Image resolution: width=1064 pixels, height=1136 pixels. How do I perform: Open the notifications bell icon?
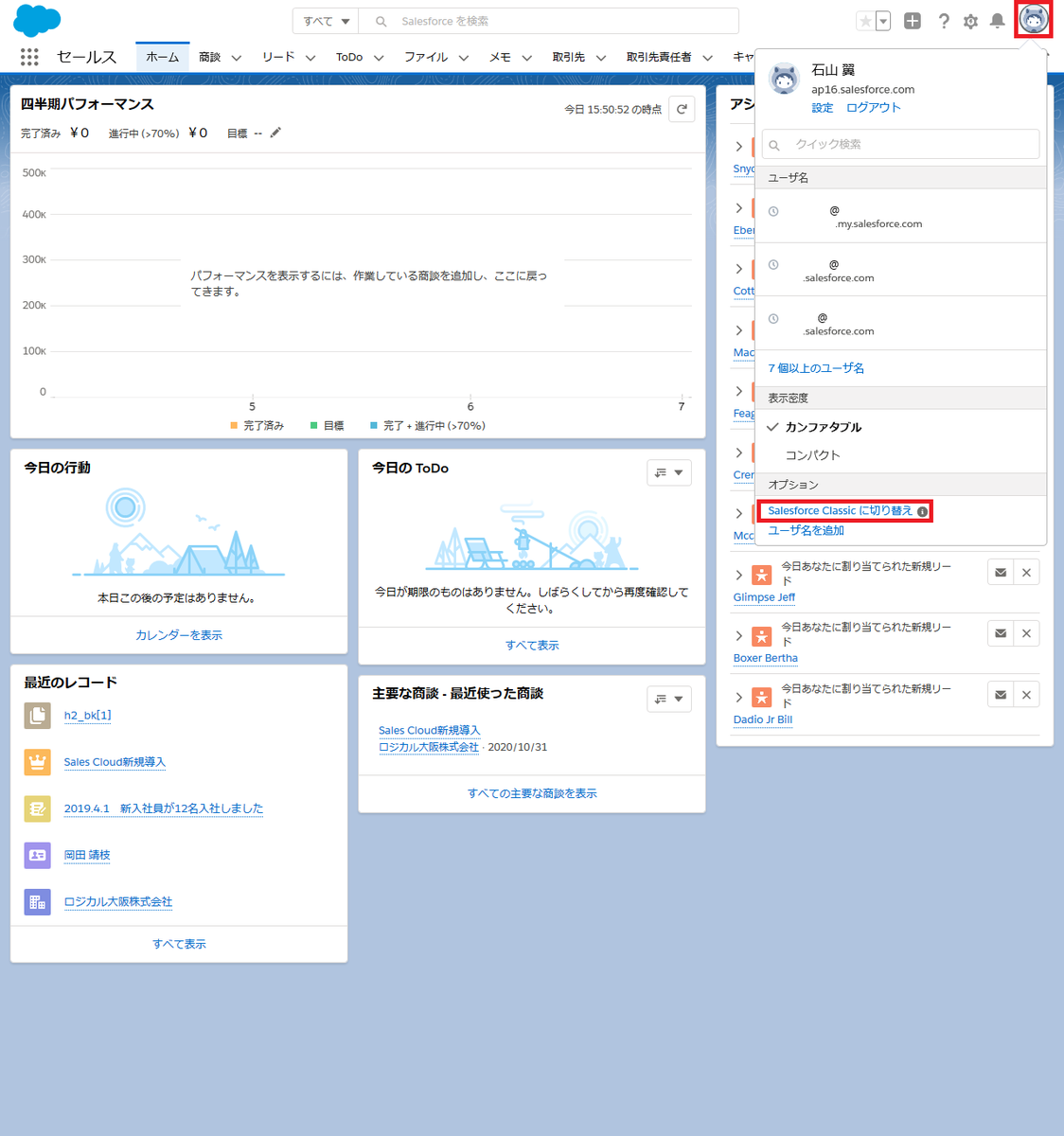(997, 21)
